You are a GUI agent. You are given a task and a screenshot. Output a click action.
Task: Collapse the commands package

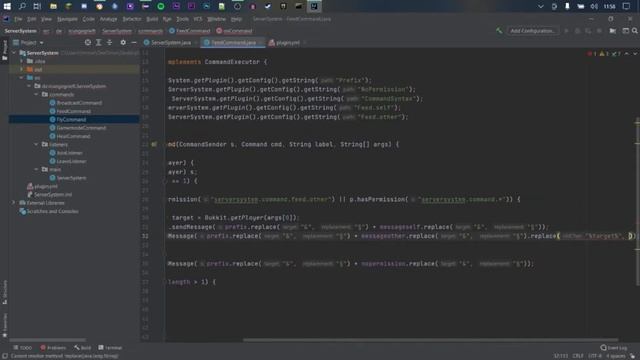36,94
